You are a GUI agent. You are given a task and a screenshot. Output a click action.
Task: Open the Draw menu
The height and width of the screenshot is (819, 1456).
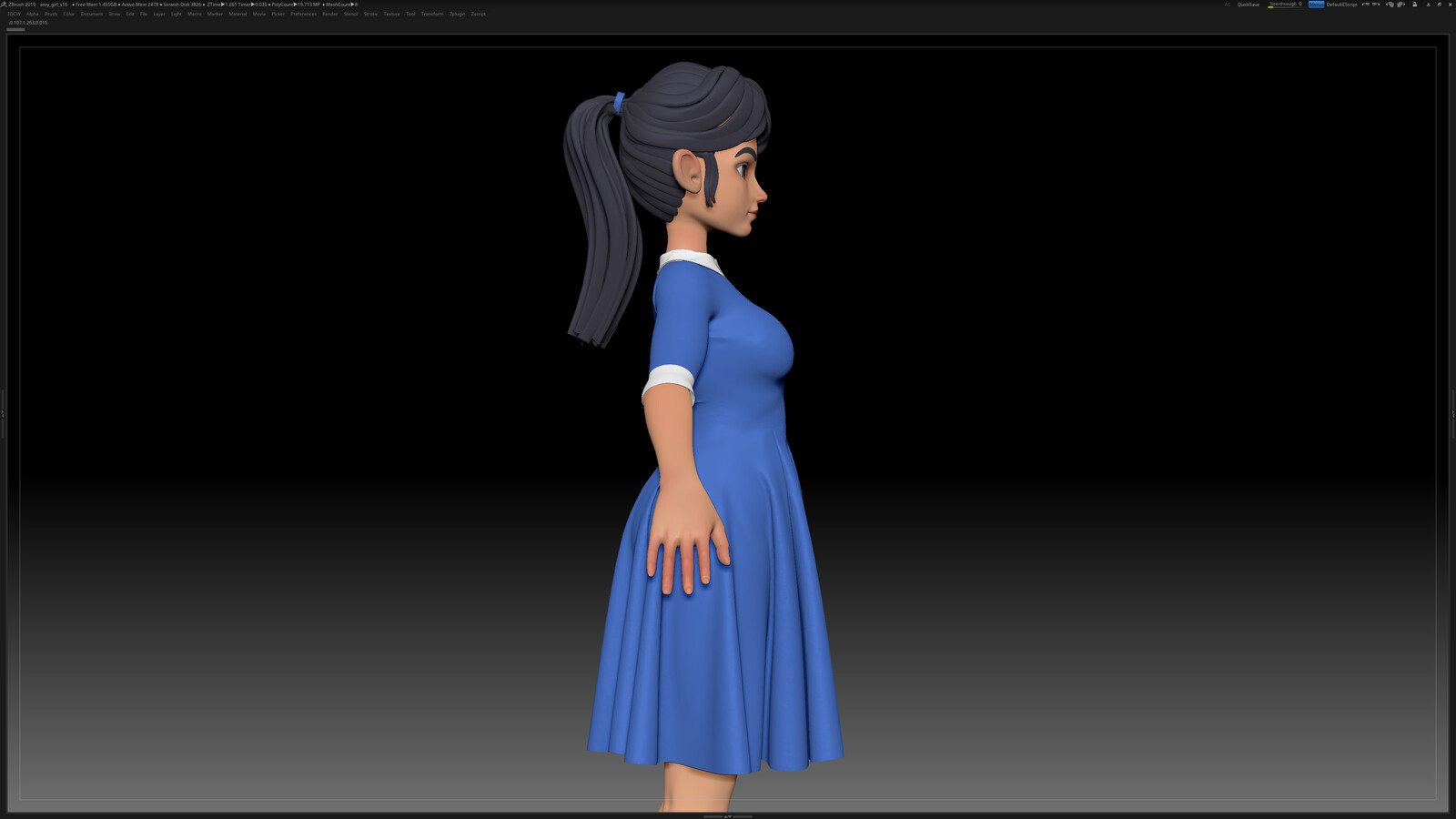coord(114,14)
